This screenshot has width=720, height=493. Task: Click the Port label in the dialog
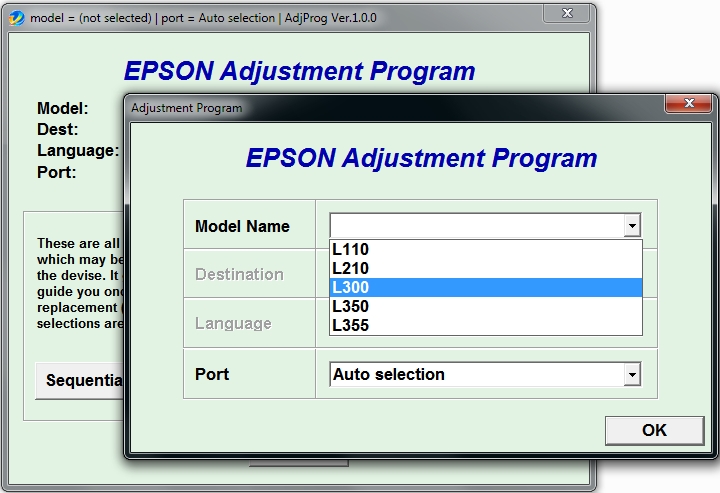pyautogui.click(x=212, y=374)
